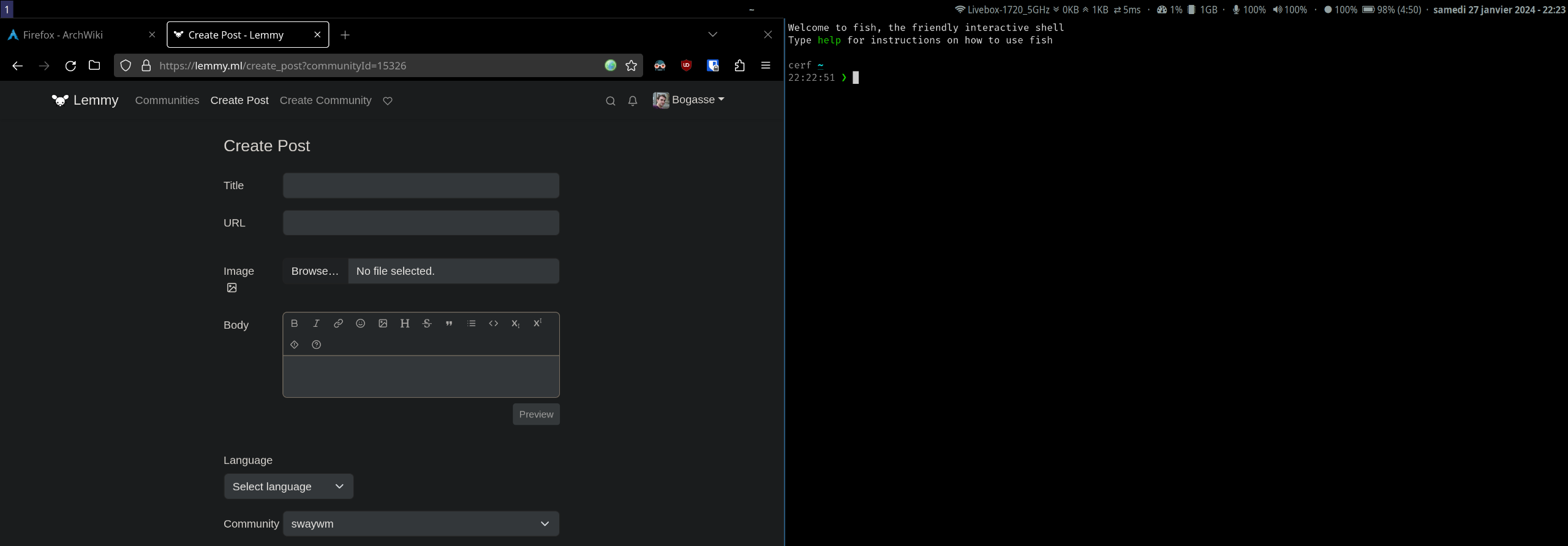Open a new tab with plus button

click(x=345, y=35)
